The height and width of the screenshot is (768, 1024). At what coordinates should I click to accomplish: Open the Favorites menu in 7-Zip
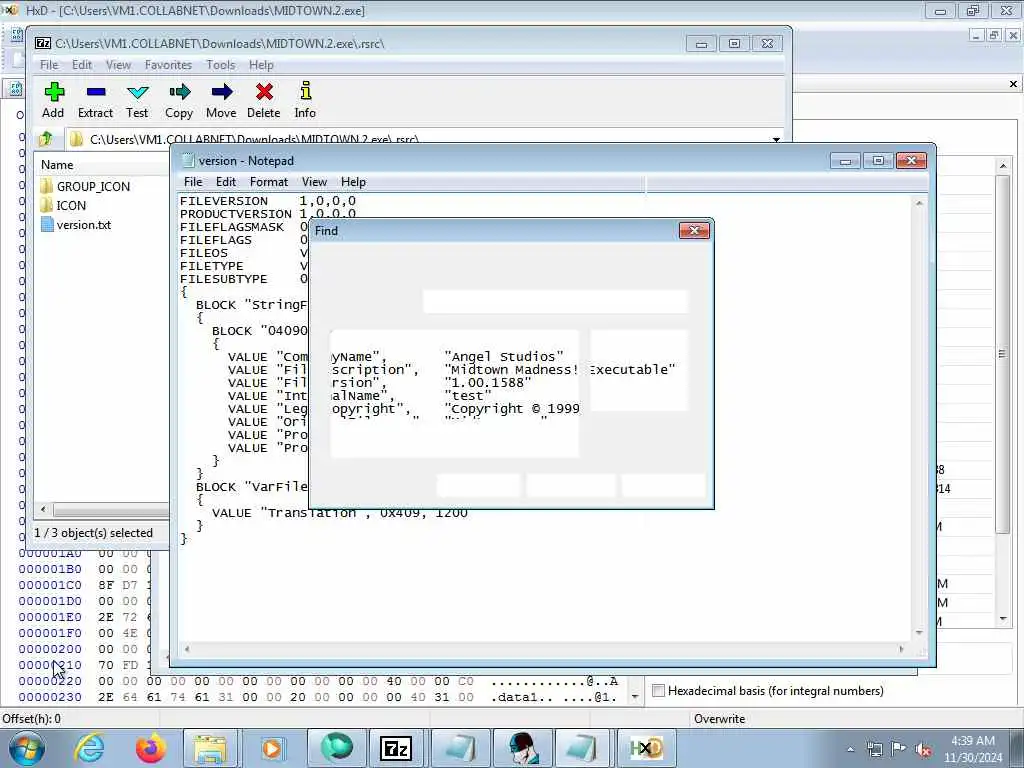[x=168, y=65]
